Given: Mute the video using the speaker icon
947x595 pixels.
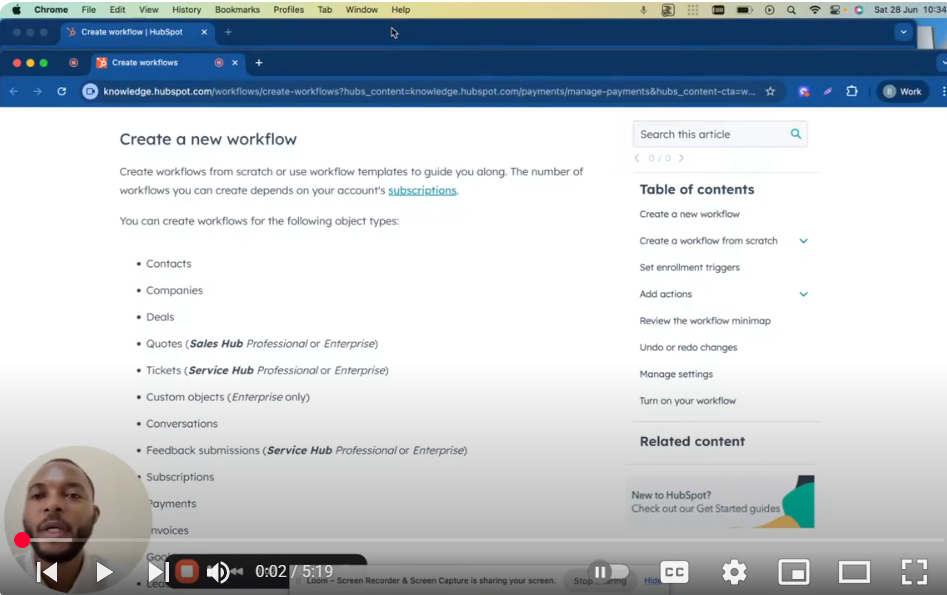Looking at the screenshot, I should 218,571.
